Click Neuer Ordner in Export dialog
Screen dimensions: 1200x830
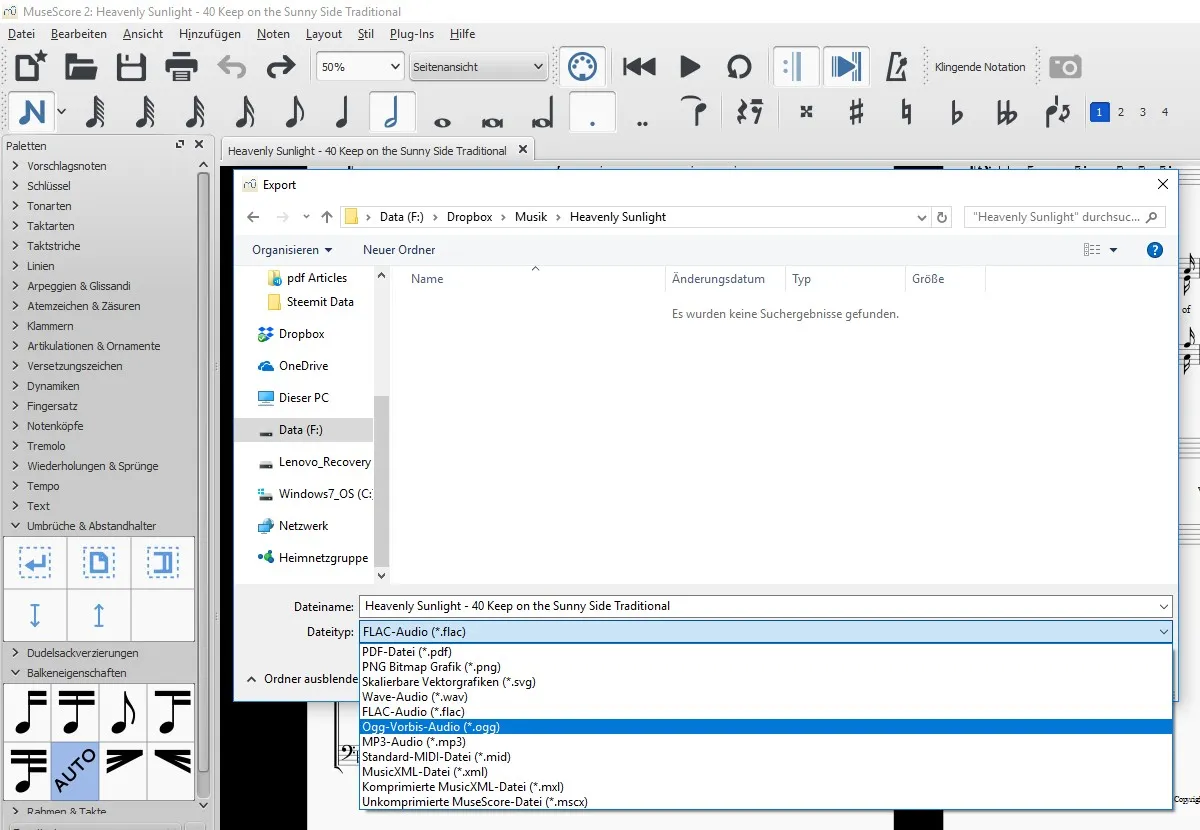399,250
